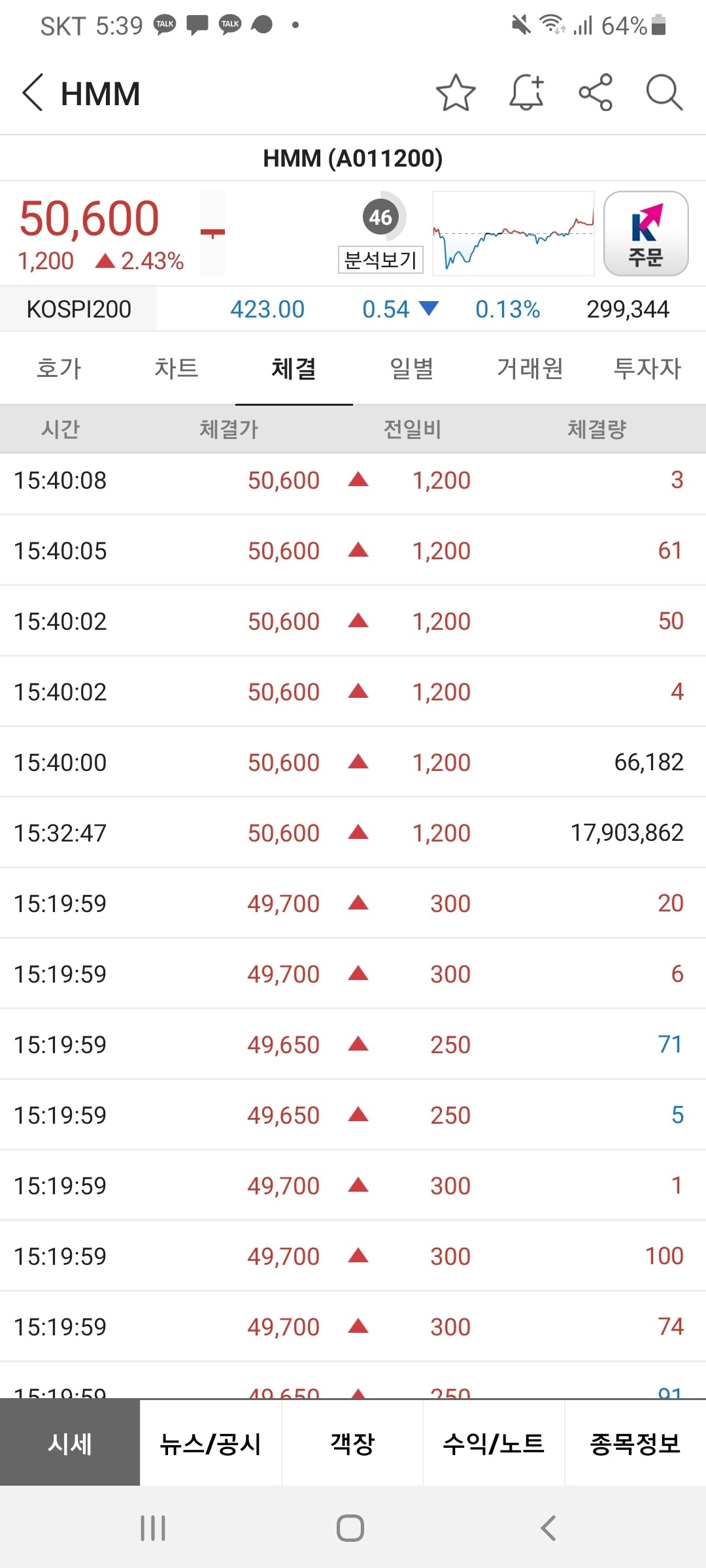The image size is (706, 1568).
Task: Open Android recent apps button
Action: pos(153,1528)
